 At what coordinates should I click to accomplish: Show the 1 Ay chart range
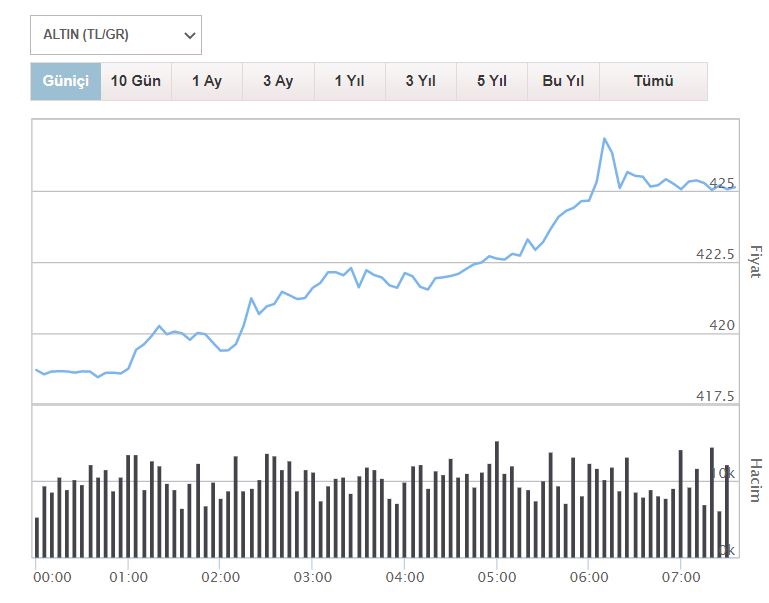tap(207, 81)
